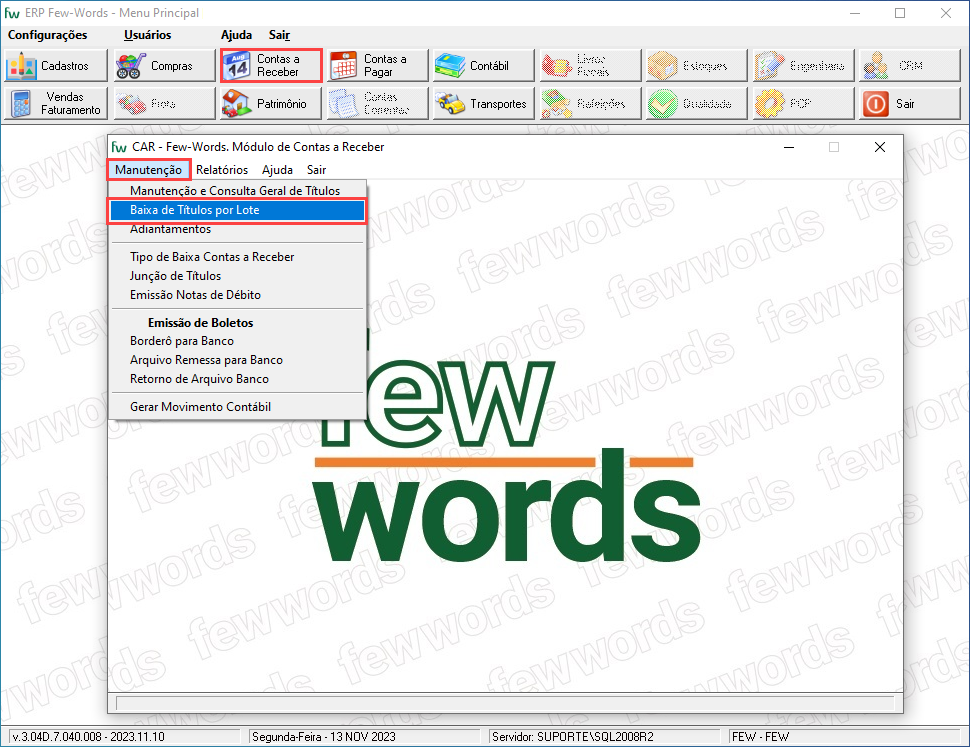Click the fw icon in the ERP Few-Words title bar
Image resolution: width=970 pixels, height=747 pixels.
(12, 13)
